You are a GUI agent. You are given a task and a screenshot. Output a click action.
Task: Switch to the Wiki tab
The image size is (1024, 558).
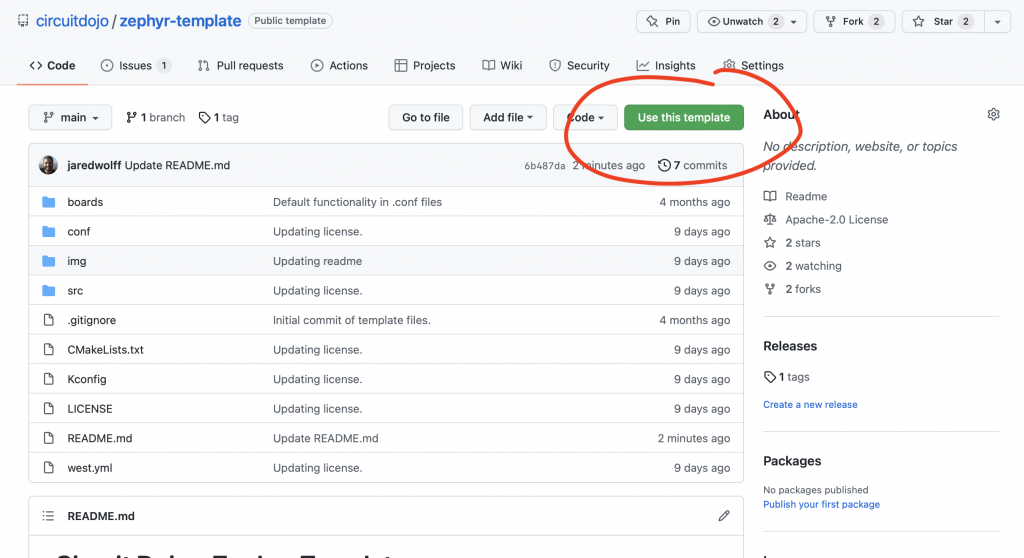click(x=502, y=65)
